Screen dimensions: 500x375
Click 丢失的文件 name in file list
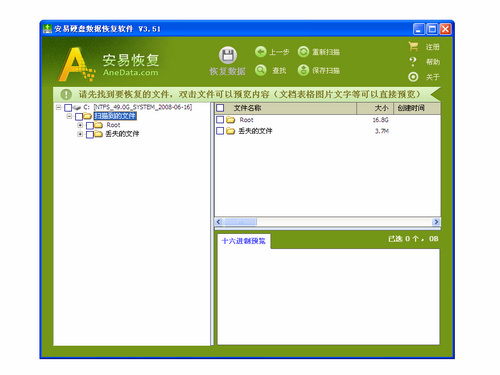[255, 131]
